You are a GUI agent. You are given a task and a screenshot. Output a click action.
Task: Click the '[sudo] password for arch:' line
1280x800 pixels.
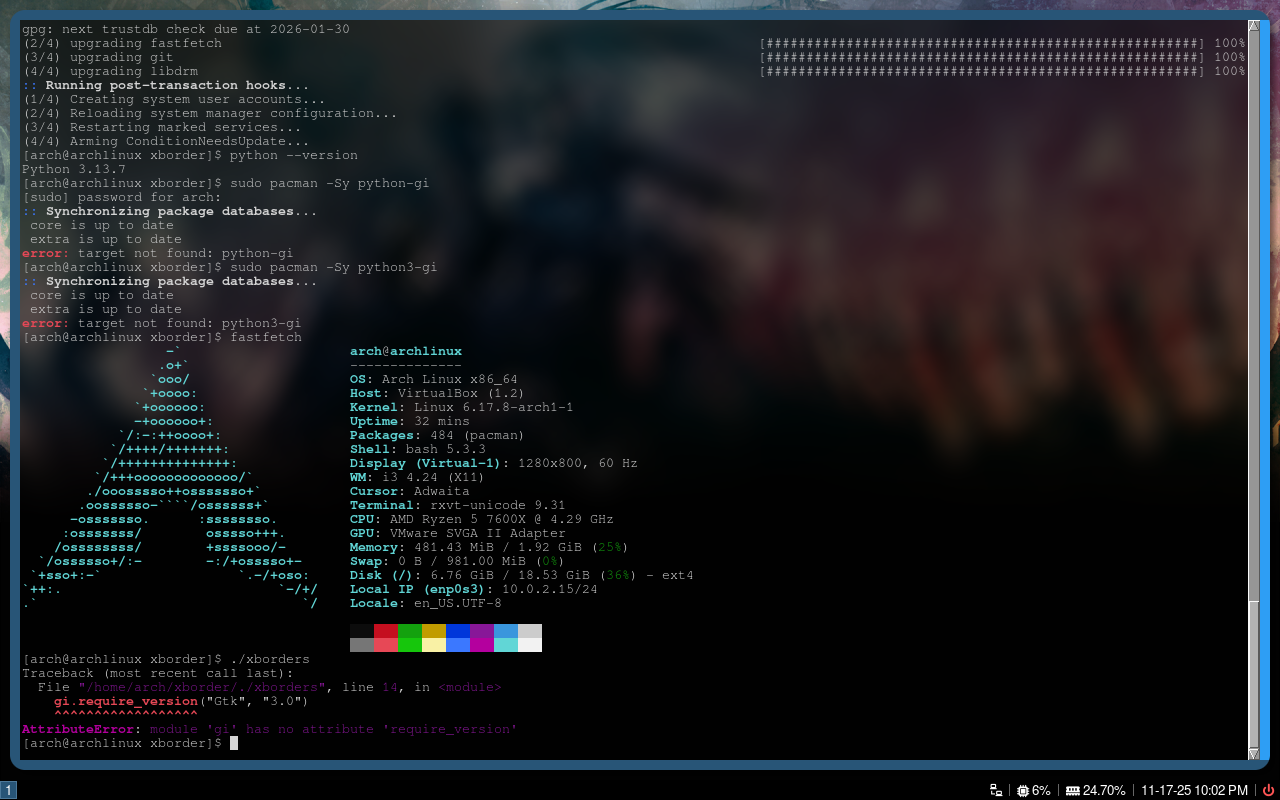(x=122, y=197)
